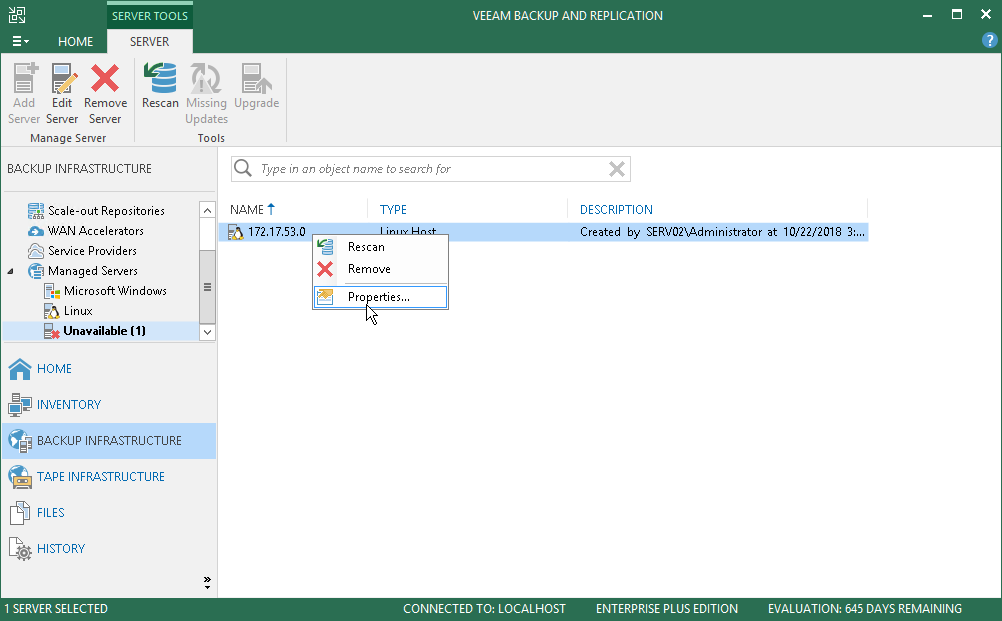Click the Tape Infrastructure icon
Viewport: 1002px width, 621px height.
(x=20, y=477)
